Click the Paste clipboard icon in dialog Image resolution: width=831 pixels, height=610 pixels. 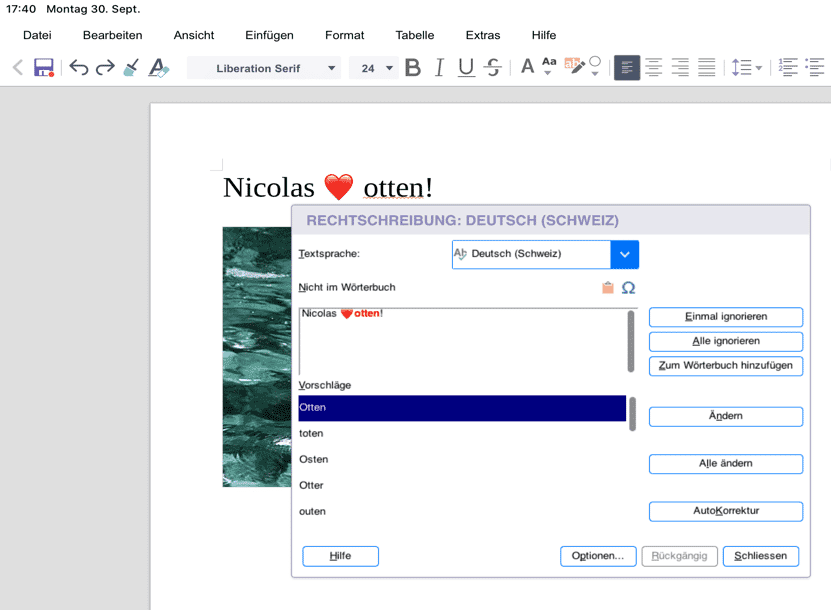coord(607,288)
